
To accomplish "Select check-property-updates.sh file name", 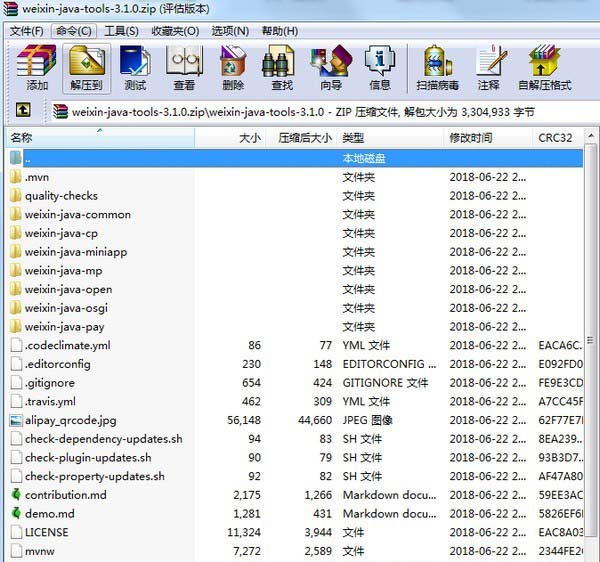I will coord(95,476).
